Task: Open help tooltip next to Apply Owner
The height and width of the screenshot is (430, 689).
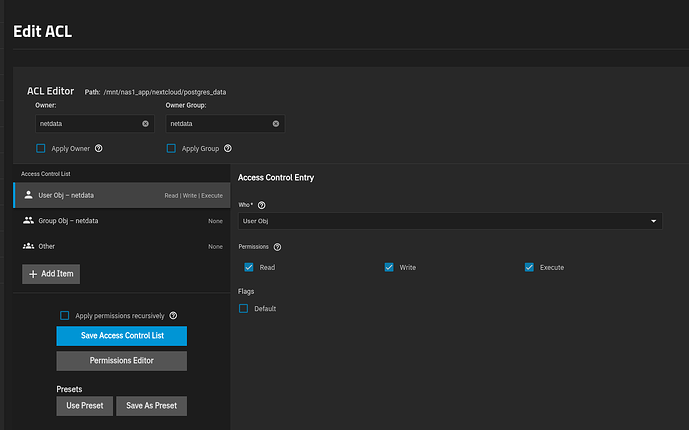Action: tap(99, 148)
